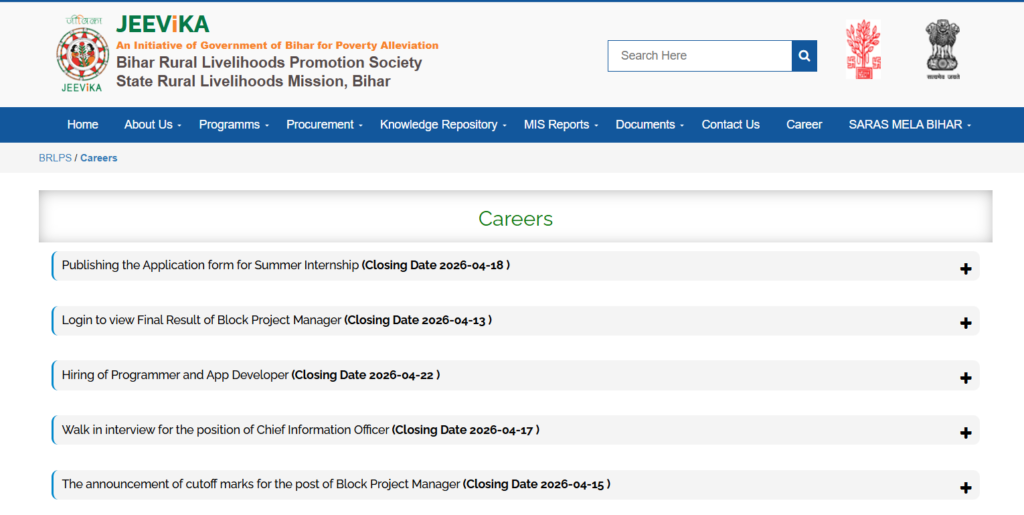
Task: Click plus icon for Block Project Manager result
Action: [x=965, y=323]
